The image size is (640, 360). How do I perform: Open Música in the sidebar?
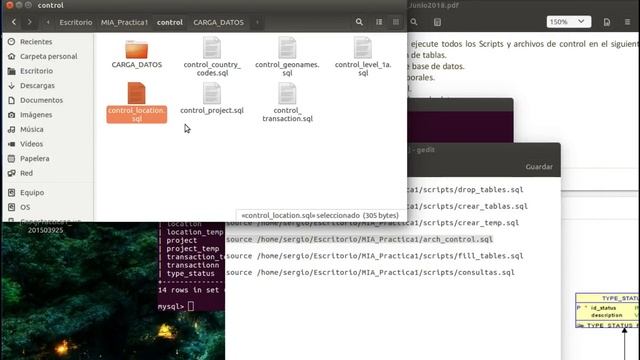(31, 129)
